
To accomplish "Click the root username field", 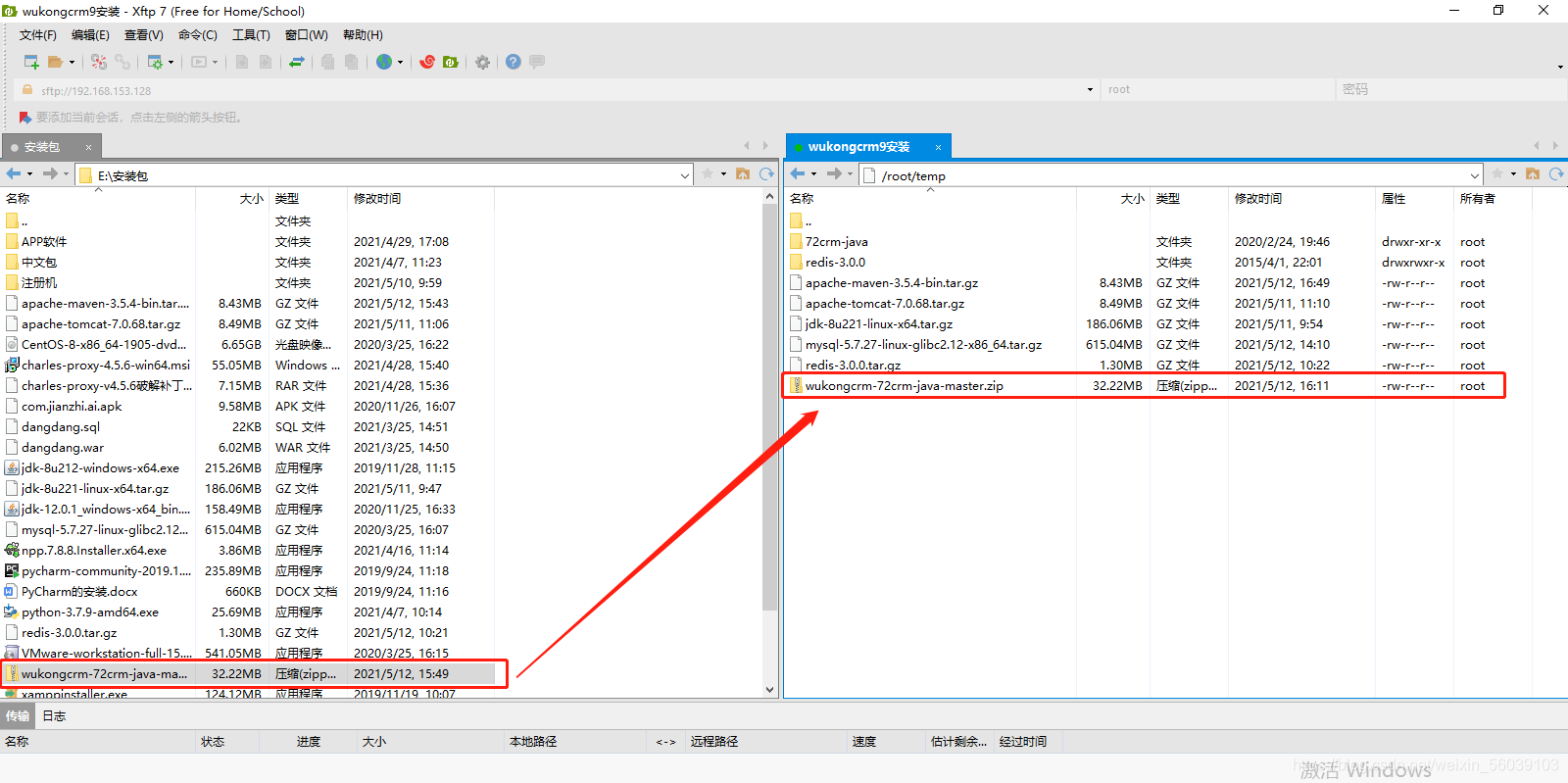I will pyautogui.click(x=1217, y=89).
